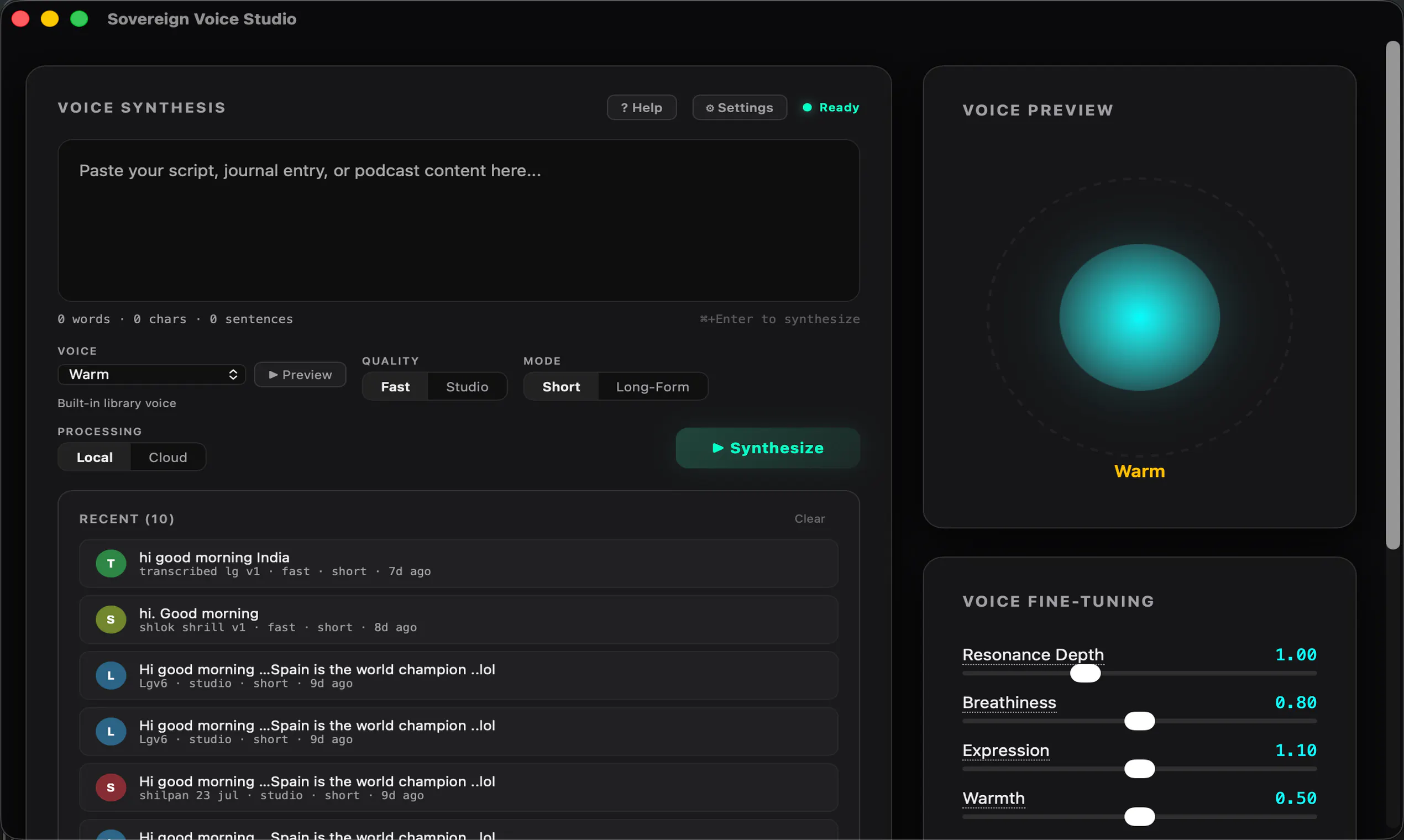Adjust the Warmth slider handle

(x=1139, y=817)
